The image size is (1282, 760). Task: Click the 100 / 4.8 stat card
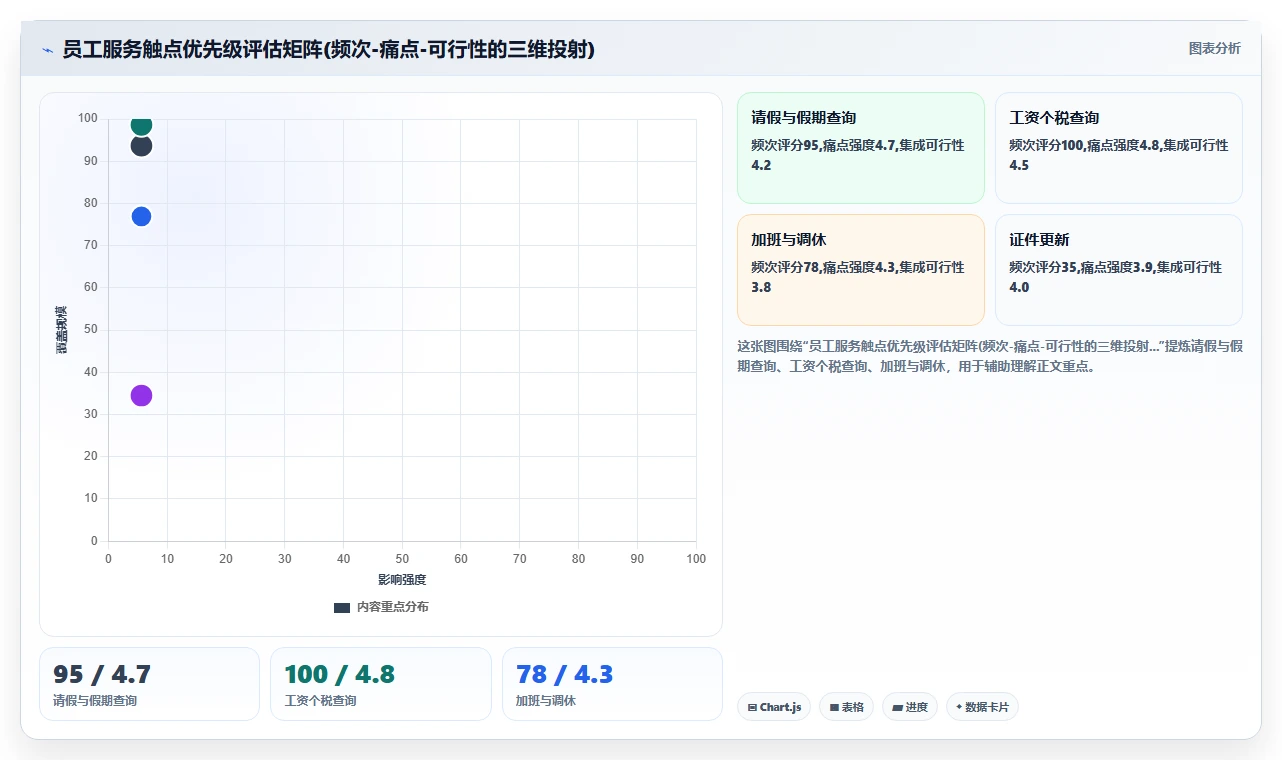[381, 684]
